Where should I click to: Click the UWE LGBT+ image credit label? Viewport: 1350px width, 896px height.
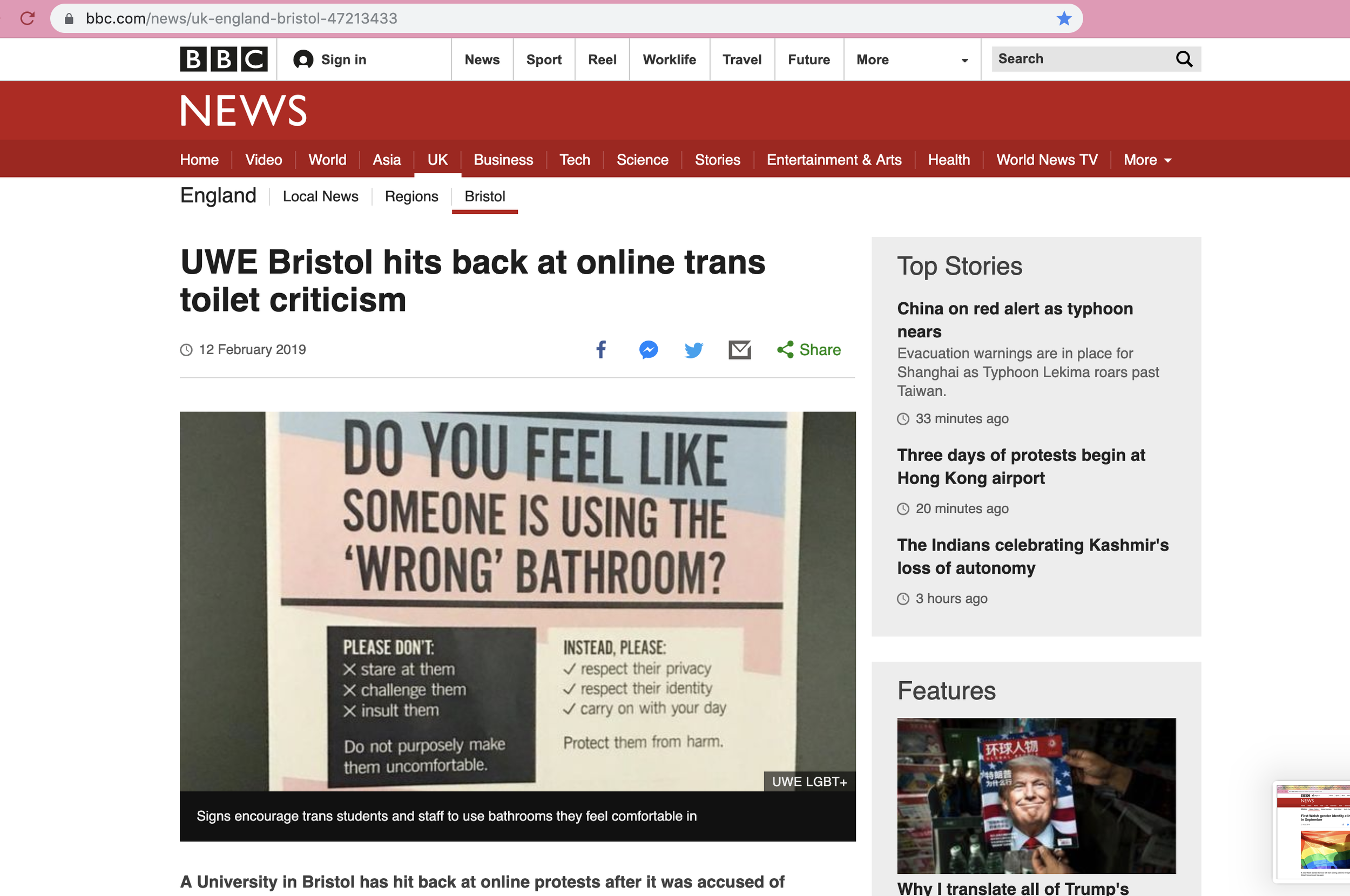coord(809,781)
